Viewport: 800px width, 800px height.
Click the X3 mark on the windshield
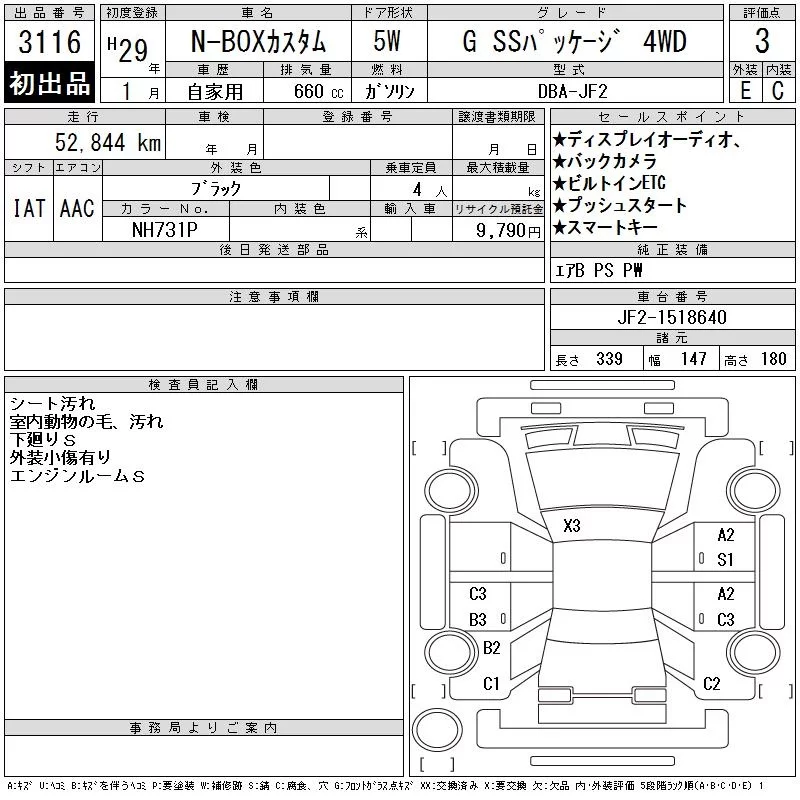[x=572, y=526]
